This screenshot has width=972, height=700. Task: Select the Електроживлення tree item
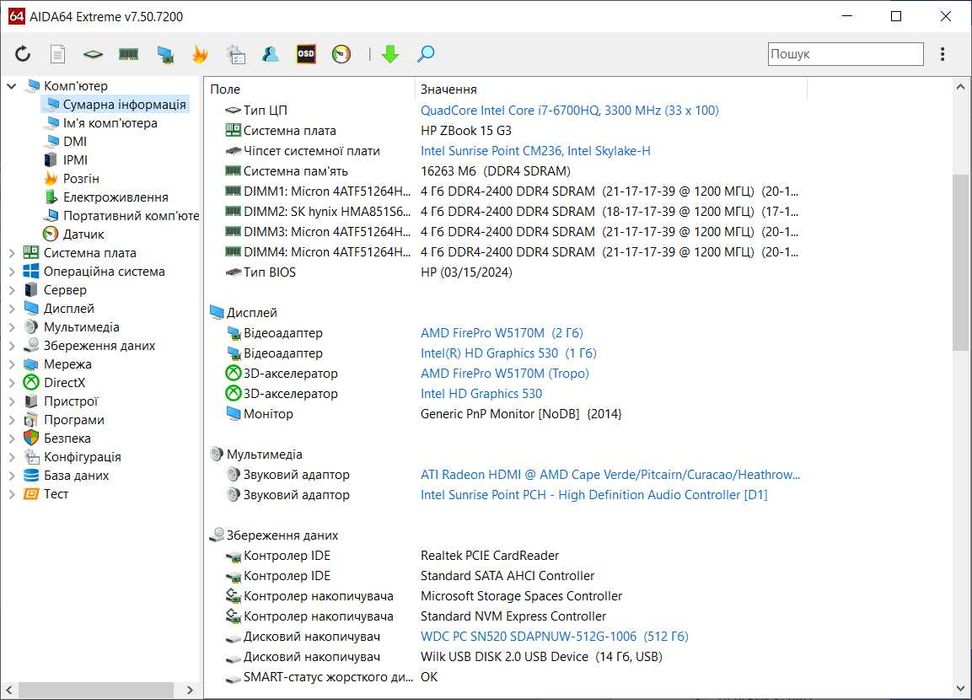[115, 198]
